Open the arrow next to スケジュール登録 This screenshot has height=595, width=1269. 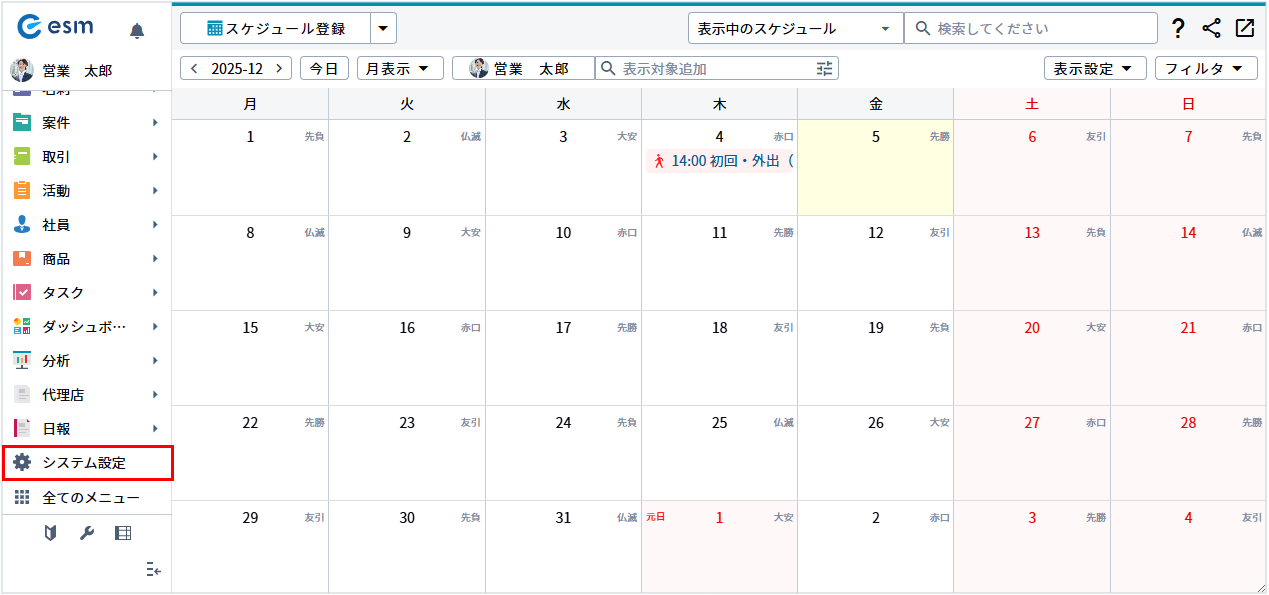(383, 29)
